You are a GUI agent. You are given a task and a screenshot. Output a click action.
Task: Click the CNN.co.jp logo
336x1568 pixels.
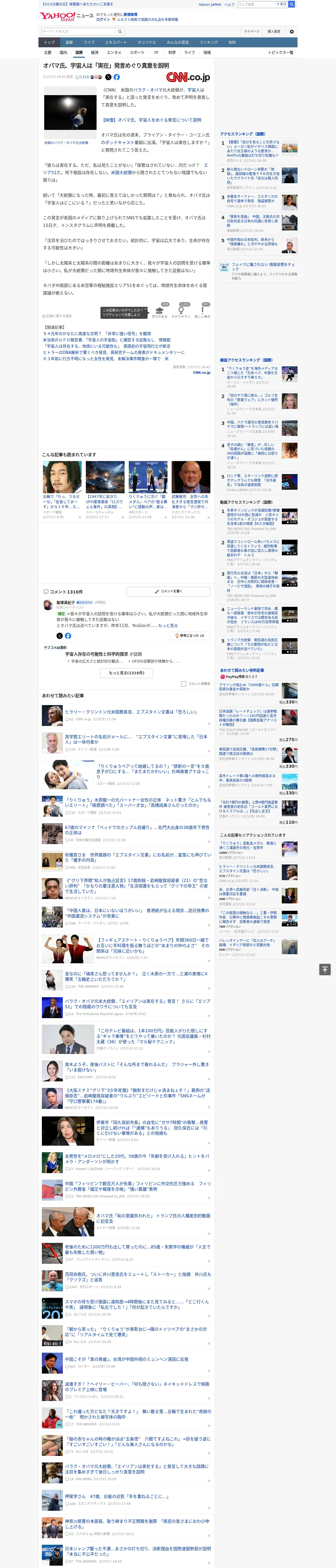tap(188, 77)
